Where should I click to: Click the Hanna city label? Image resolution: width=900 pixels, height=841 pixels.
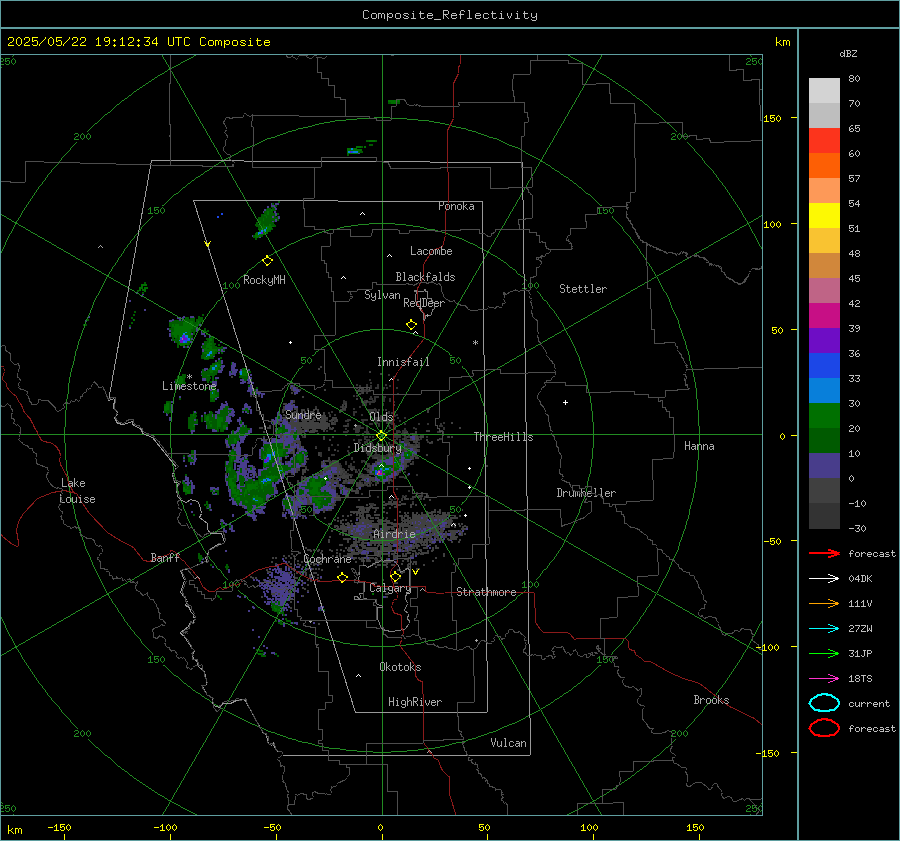699,446
